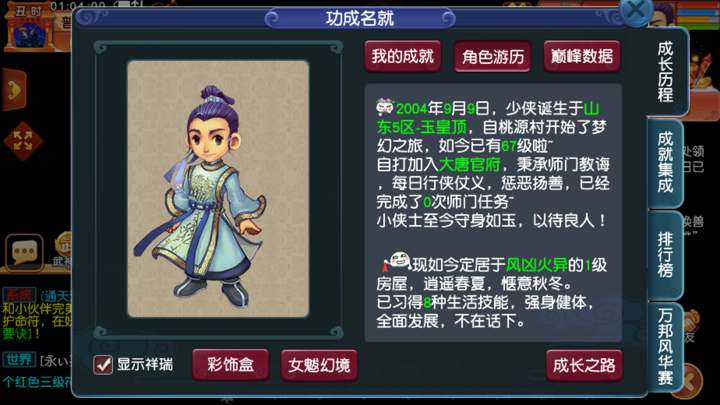The image size is (720, 405).
Task: Switch to the 成就集成 tab
Action: tap(665, 162)
